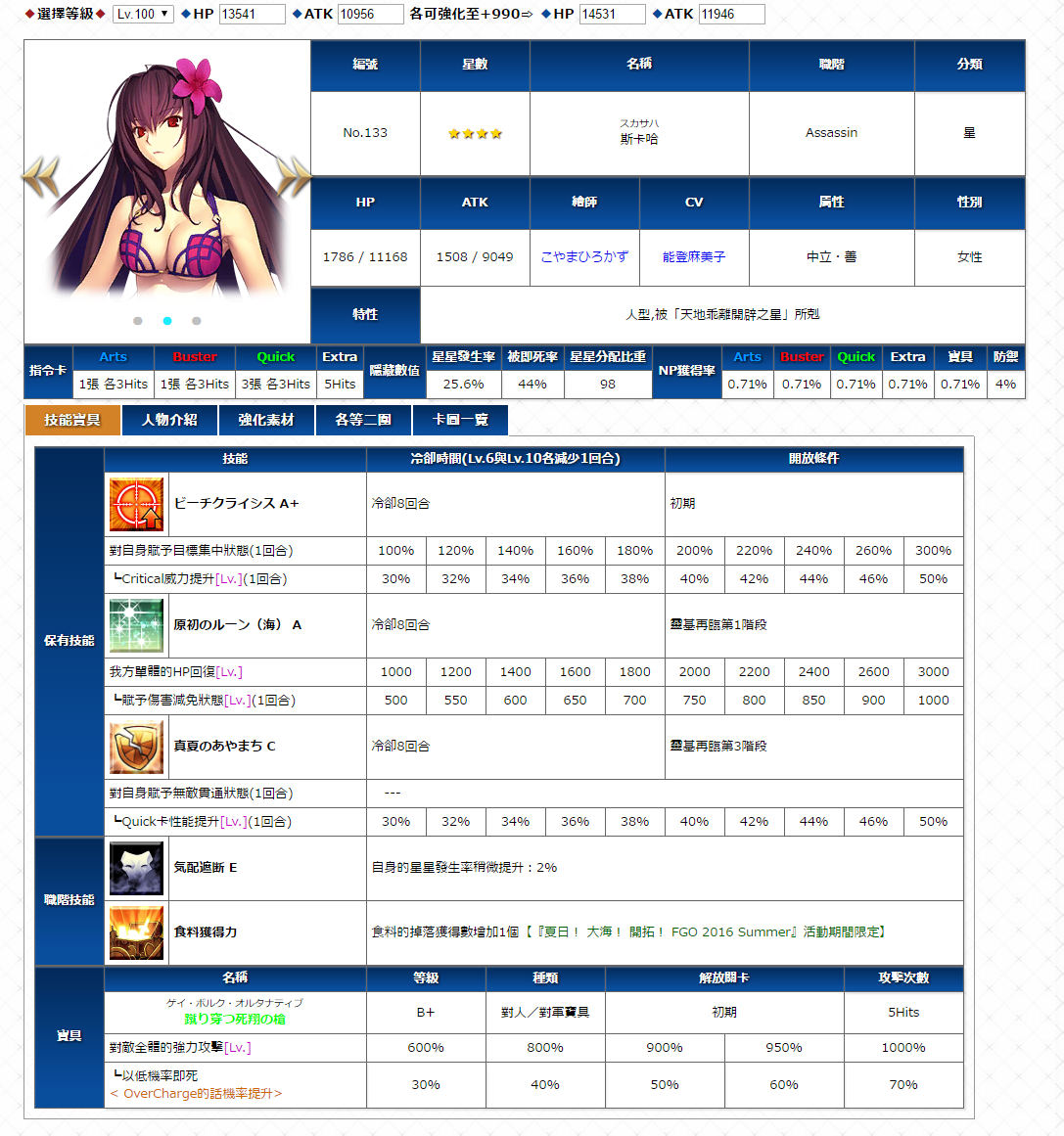This screenshot has height=1136, width=1064.
Task: Click the 食料獲得力 class skill name
Action: coord(206,932)
